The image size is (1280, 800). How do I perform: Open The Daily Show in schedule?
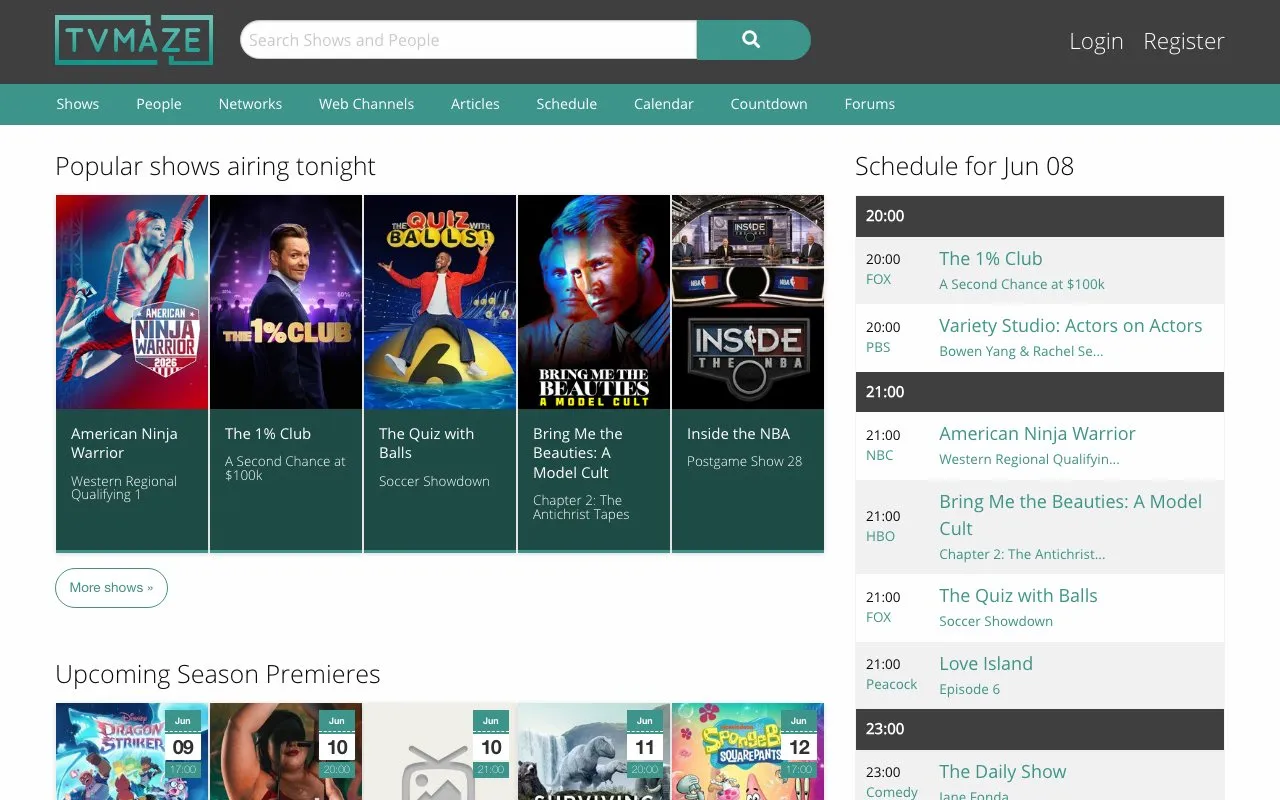coord(1002,772)
